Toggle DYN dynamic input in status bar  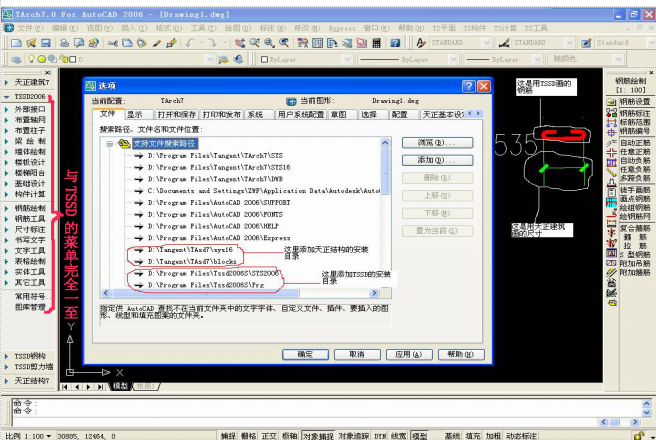tap(380, 436)
